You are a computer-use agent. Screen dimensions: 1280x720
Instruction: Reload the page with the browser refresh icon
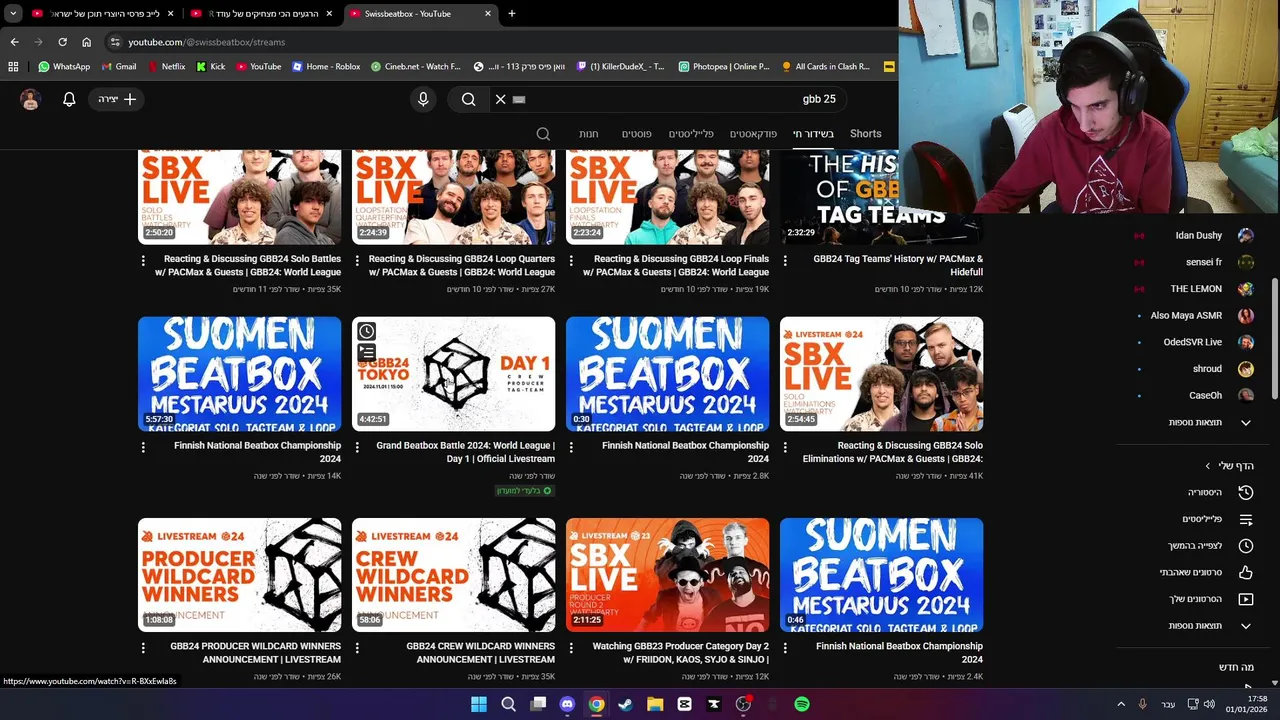[x=62, y=42]
